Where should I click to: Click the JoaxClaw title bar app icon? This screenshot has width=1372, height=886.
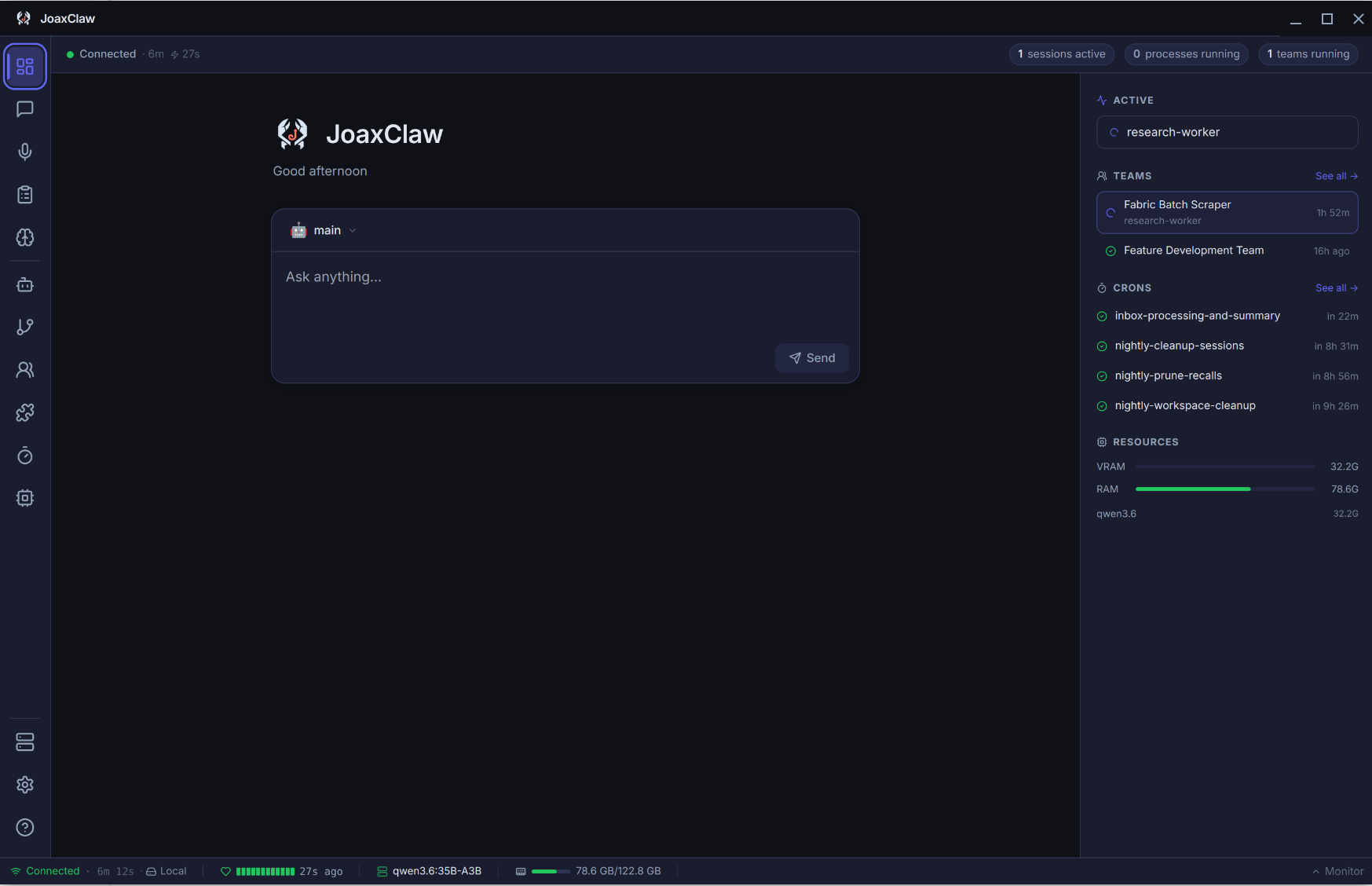24,18
